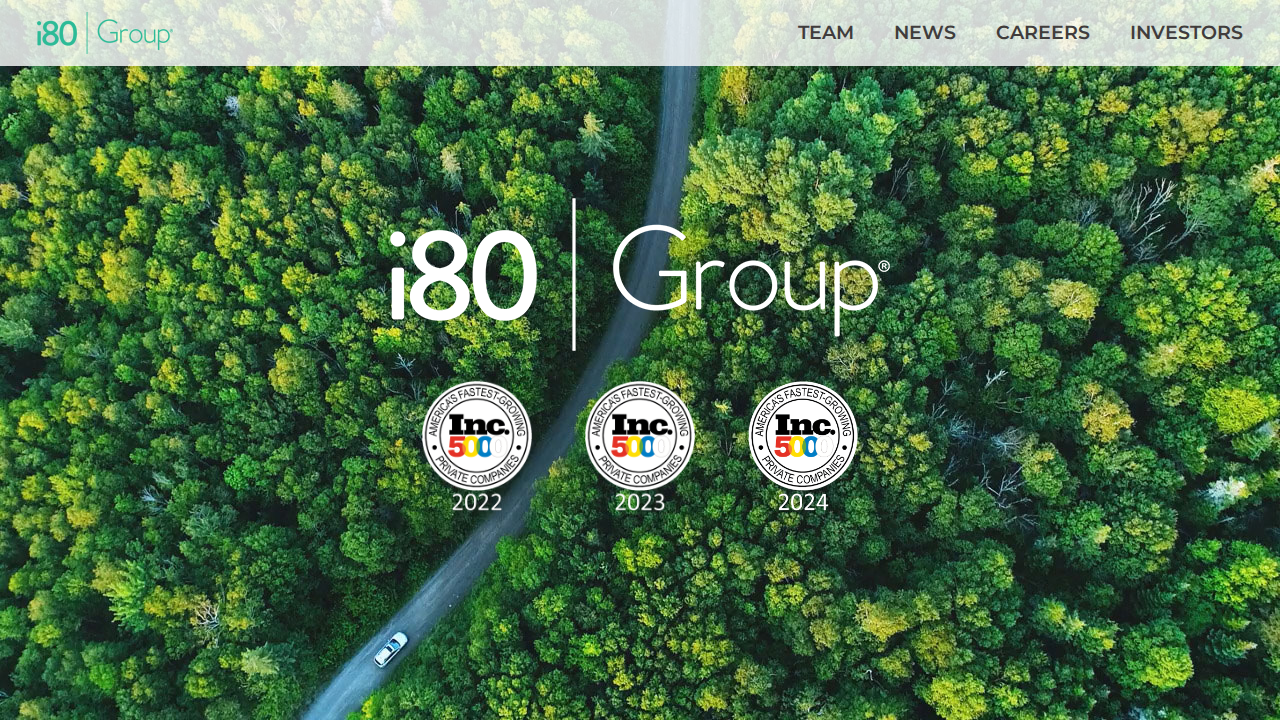This screenshot has height=720, width=1280.
Task: Click the large white "i80" text in the hero
Action: [464, 276]
